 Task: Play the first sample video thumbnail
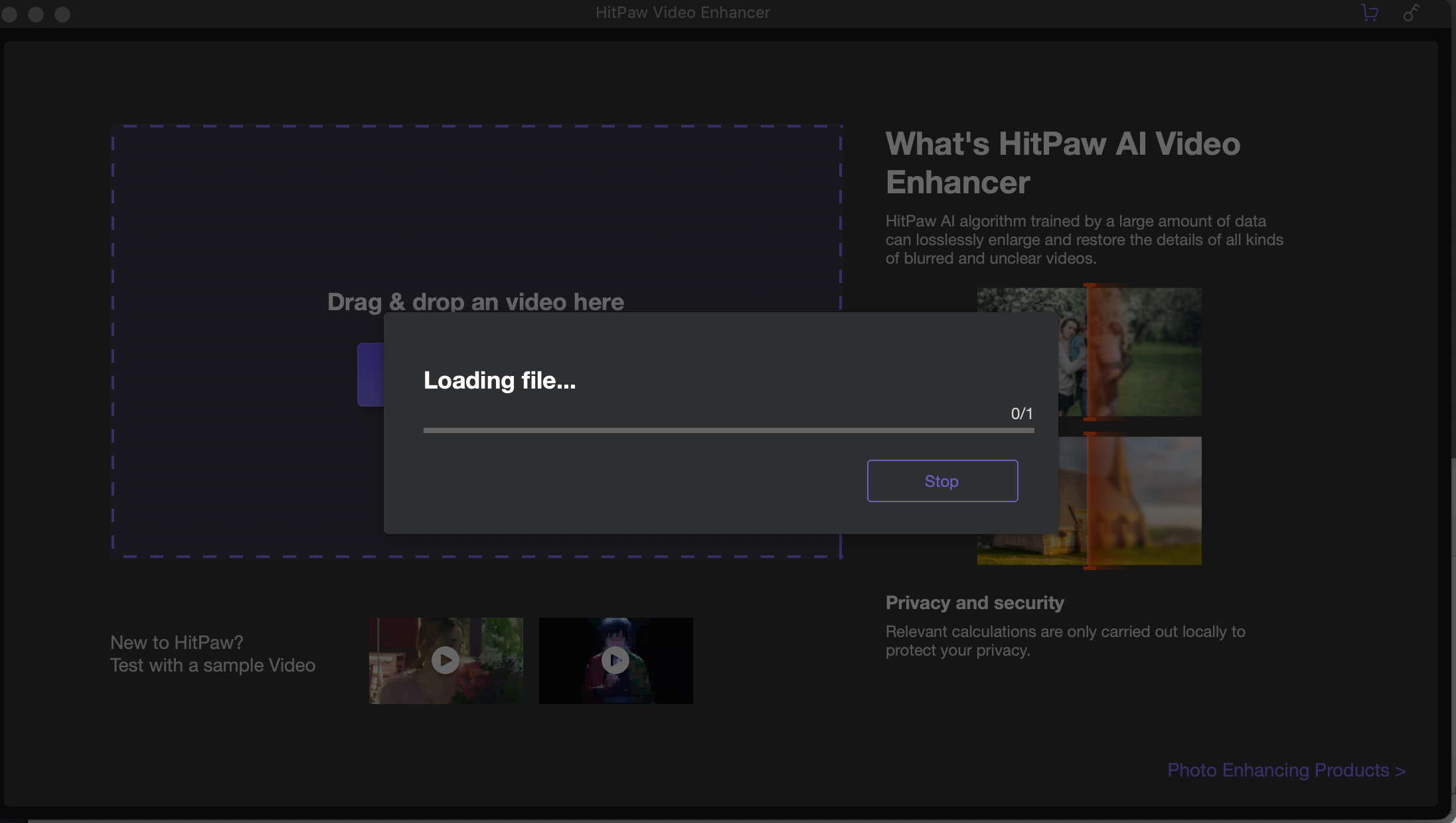coord(446,659)
